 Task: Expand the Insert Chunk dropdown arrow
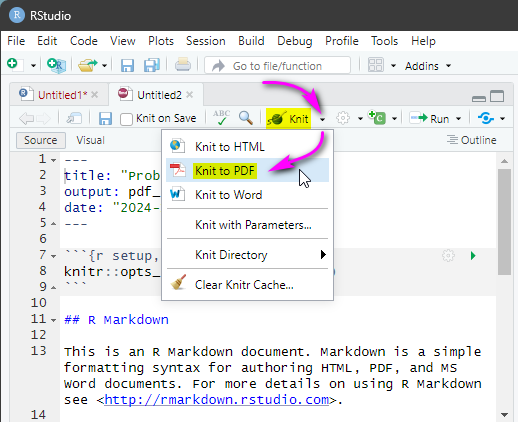click(394, 119)
